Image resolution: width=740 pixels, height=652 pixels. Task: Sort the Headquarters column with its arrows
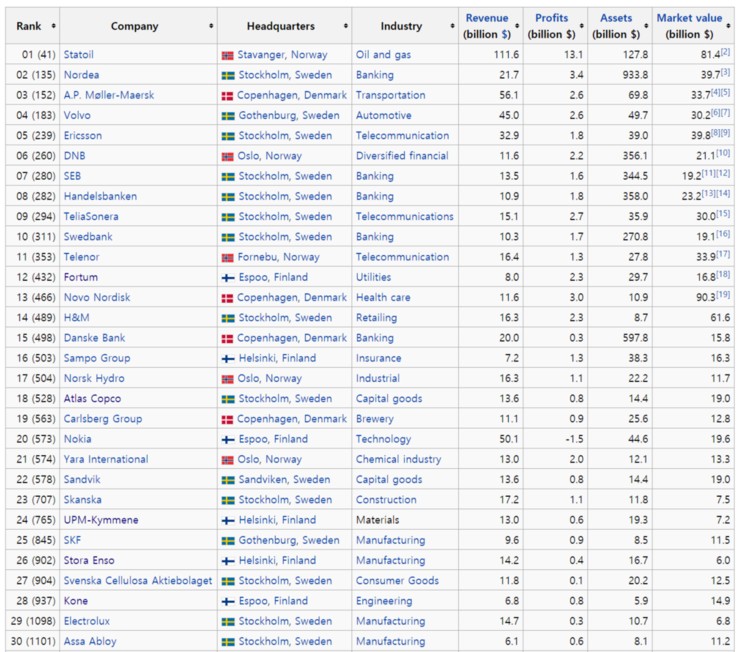tap(344, 26)
